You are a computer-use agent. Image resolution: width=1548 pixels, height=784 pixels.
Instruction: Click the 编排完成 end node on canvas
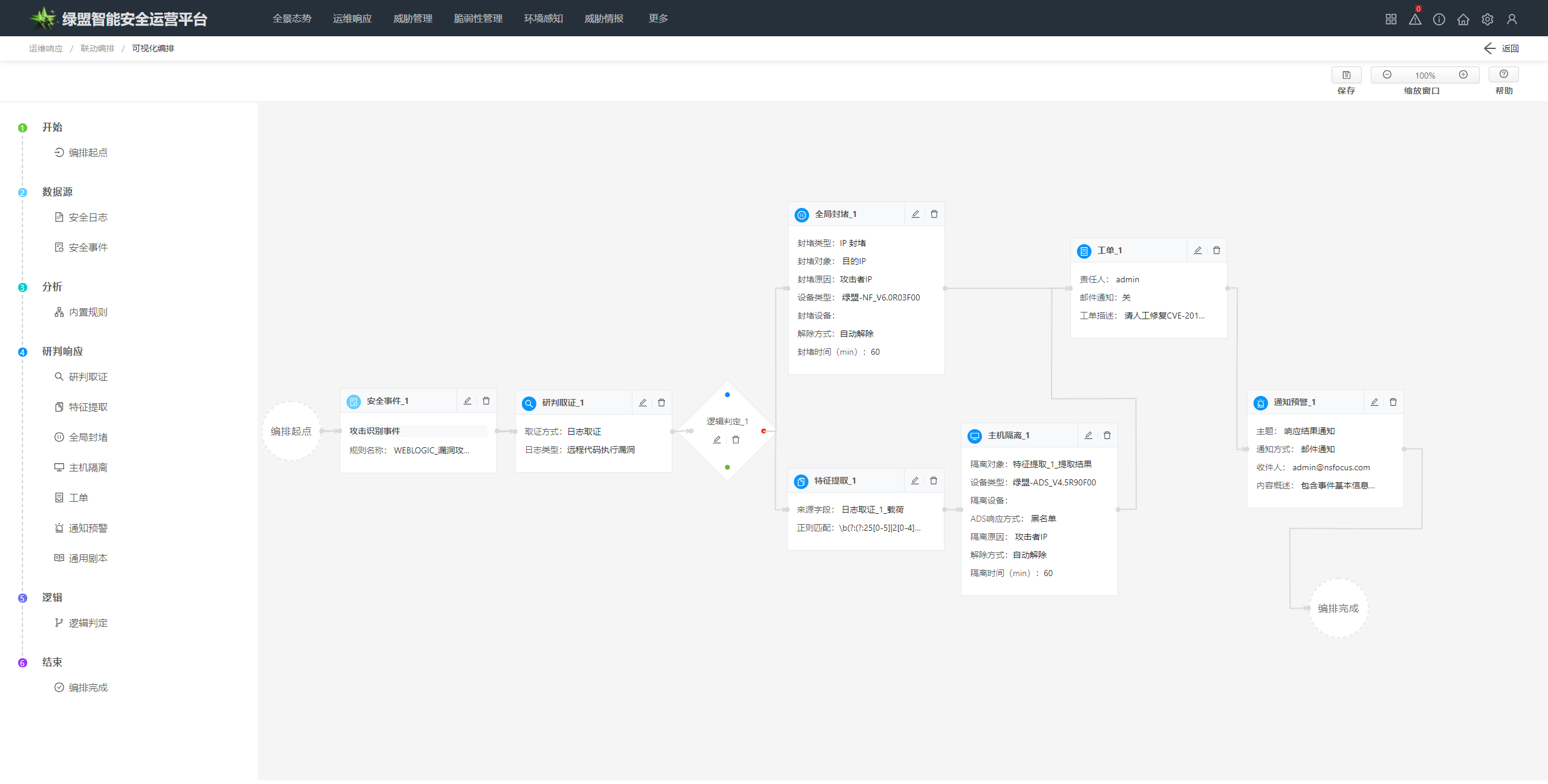[1338, 609]
